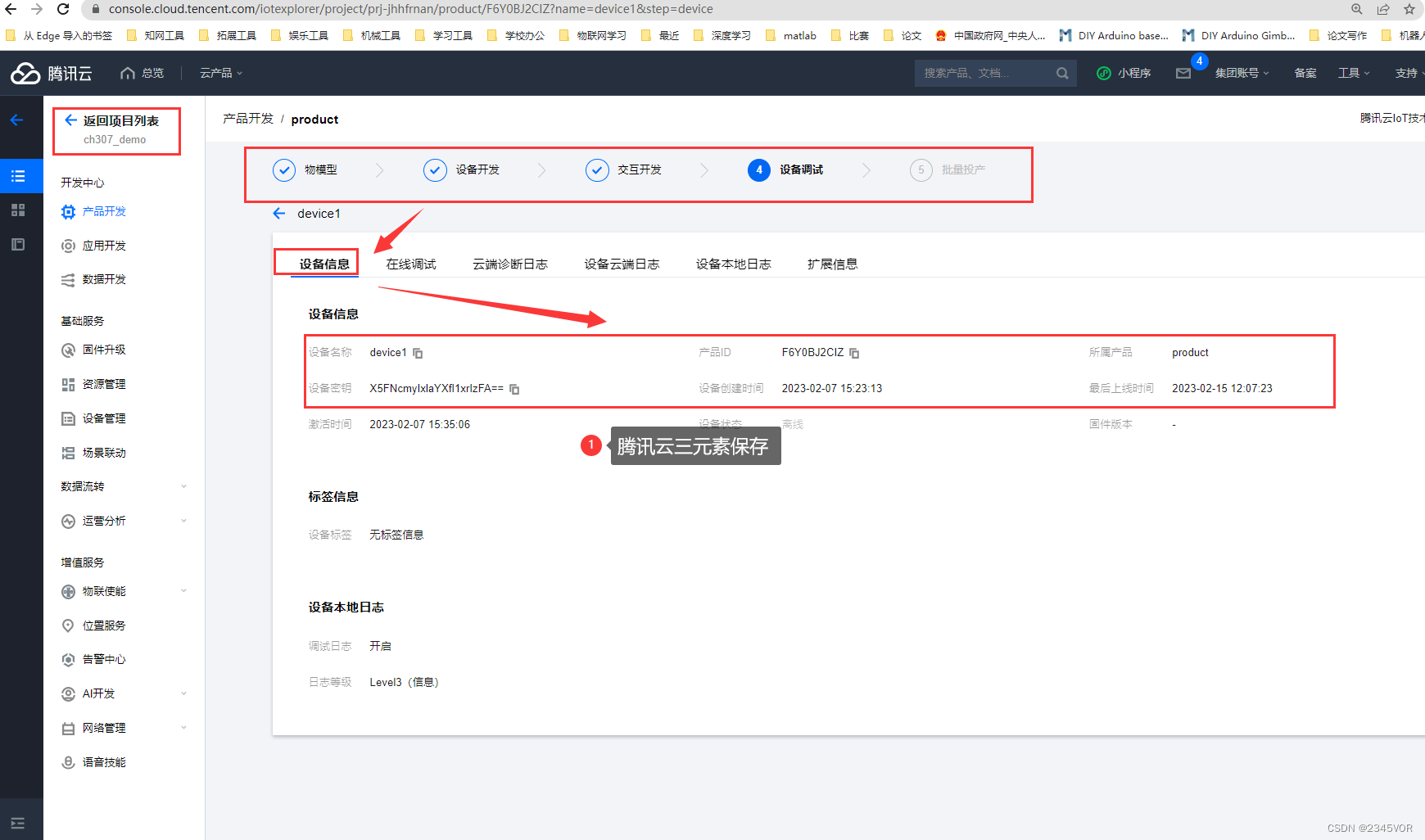The image size is (1425, 840).
Task: Go to the 物模型 step
Action: click(x=305, y=169)
